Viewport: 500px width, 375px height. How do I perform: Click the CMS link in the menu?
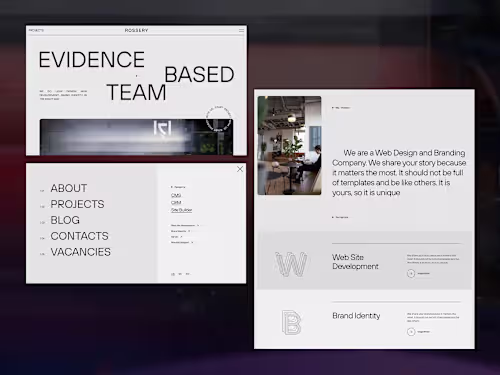pyautogui.click(x=176, y=195)
